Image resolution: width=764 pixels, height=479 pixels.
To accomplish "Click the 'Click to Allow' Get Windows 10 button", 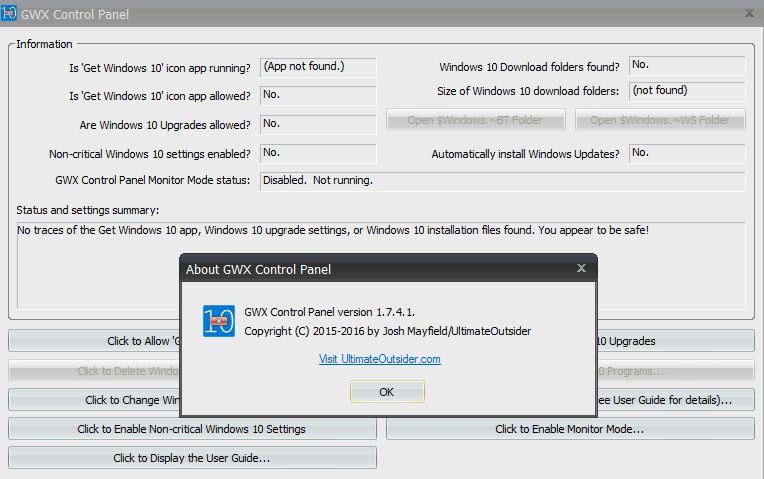I will coord(94,341).
